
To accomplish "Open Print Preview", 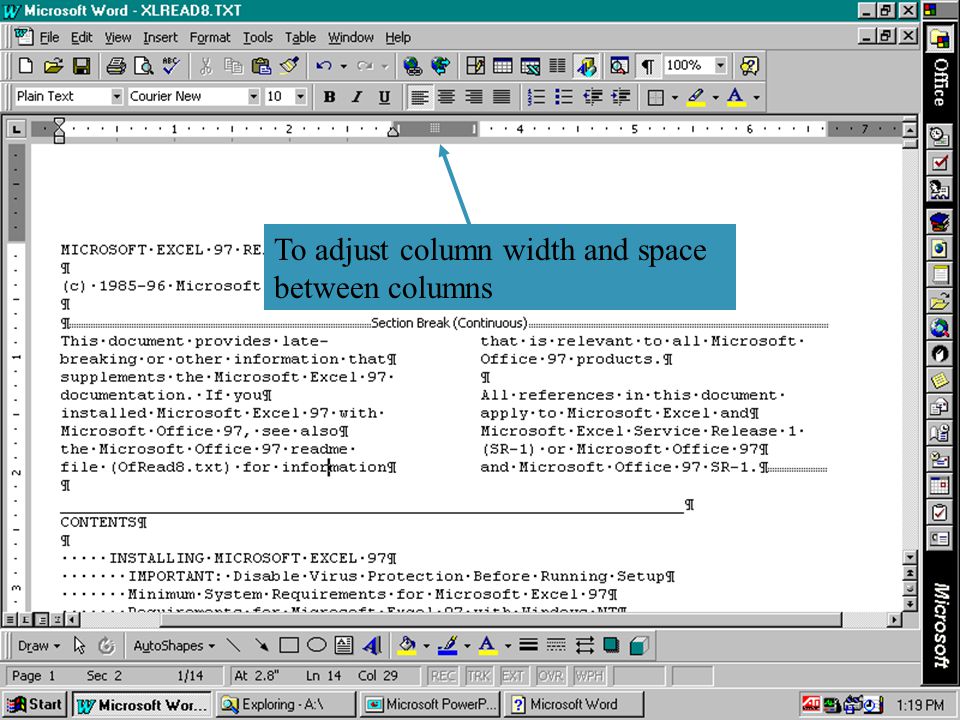I will coord(144,66).
